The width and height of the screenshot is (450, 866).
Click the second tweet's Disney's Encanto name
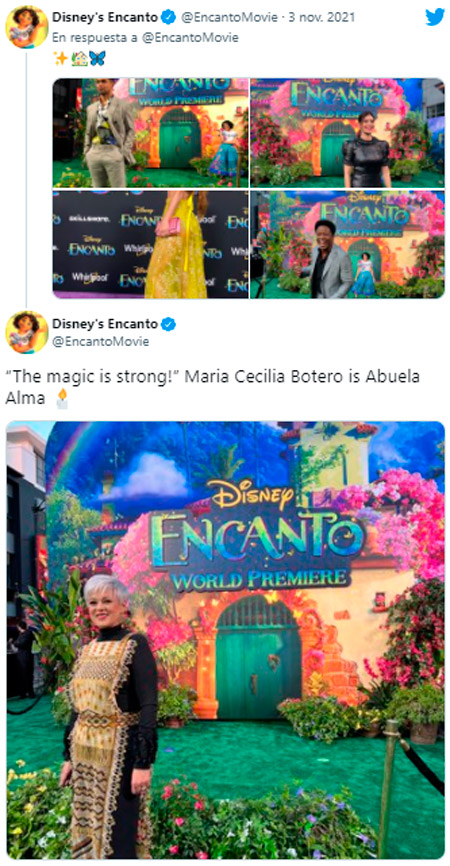pos(105,324)
